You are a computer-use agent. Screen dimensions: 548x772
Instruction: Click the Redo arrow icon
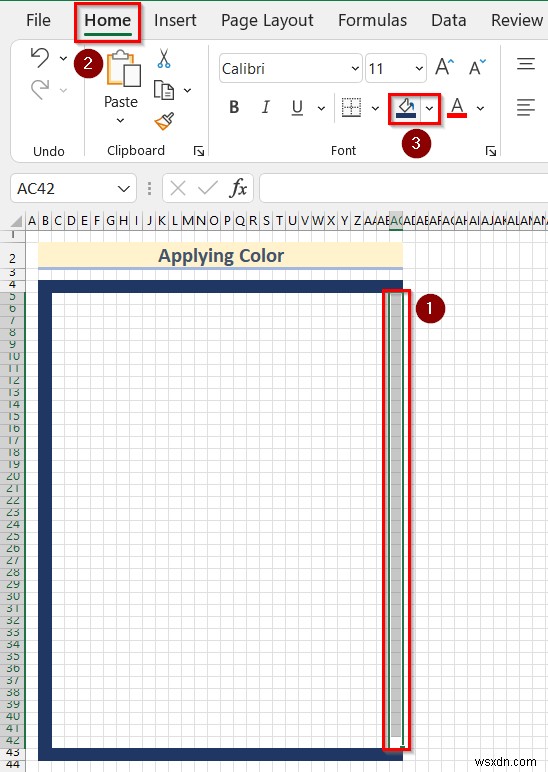pos(40,90)
